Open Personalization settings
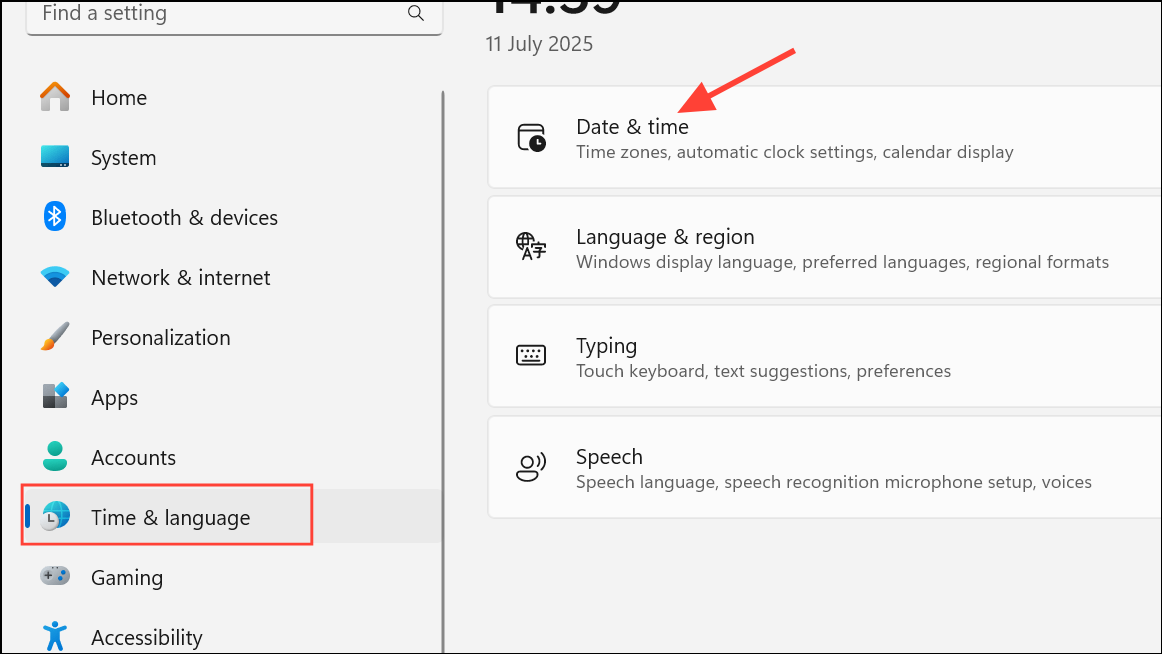1162x654 pixels. coord(231,337)
